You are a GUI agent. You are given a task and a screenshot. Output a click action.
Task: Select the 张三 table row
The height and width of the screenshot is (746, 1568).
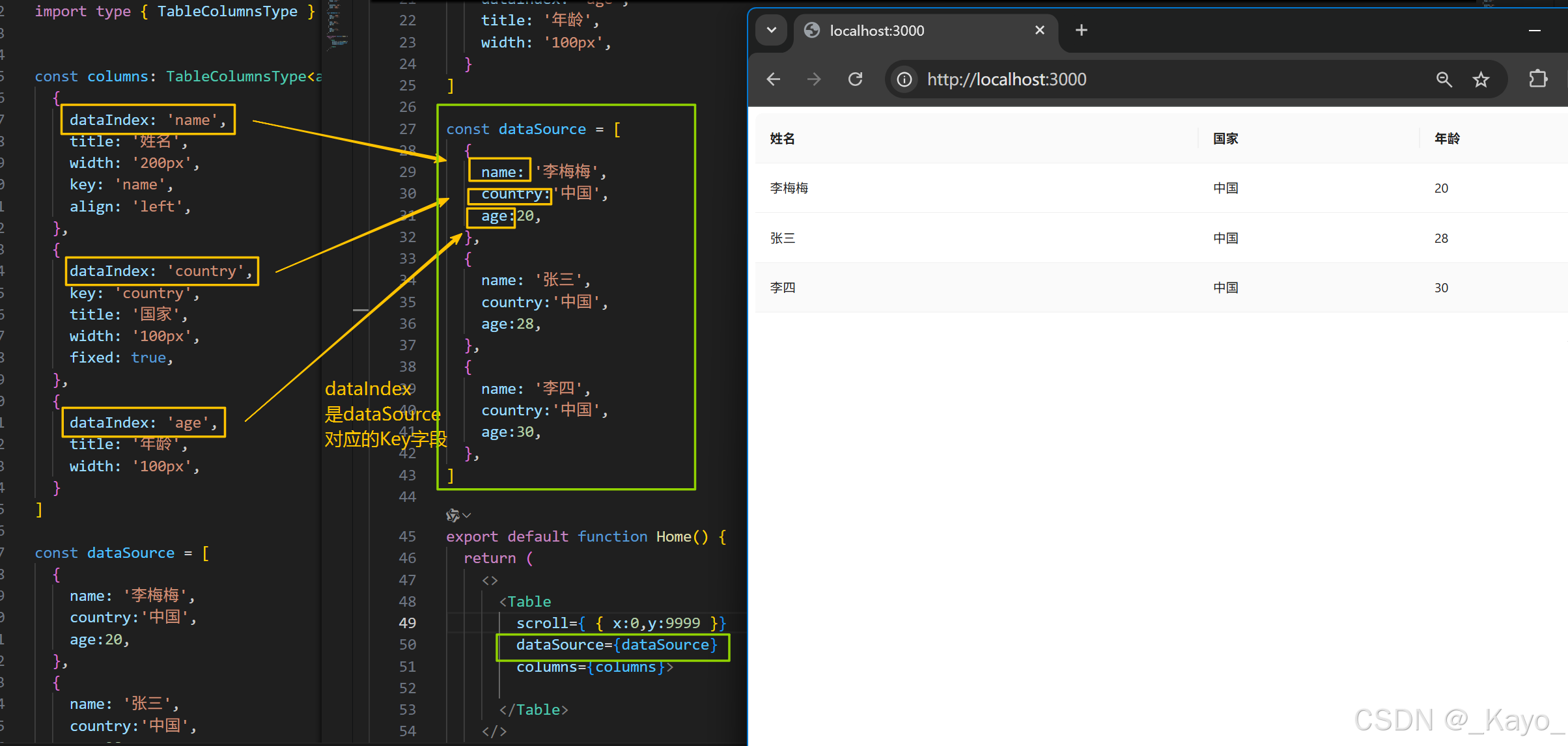click(782, 238)
